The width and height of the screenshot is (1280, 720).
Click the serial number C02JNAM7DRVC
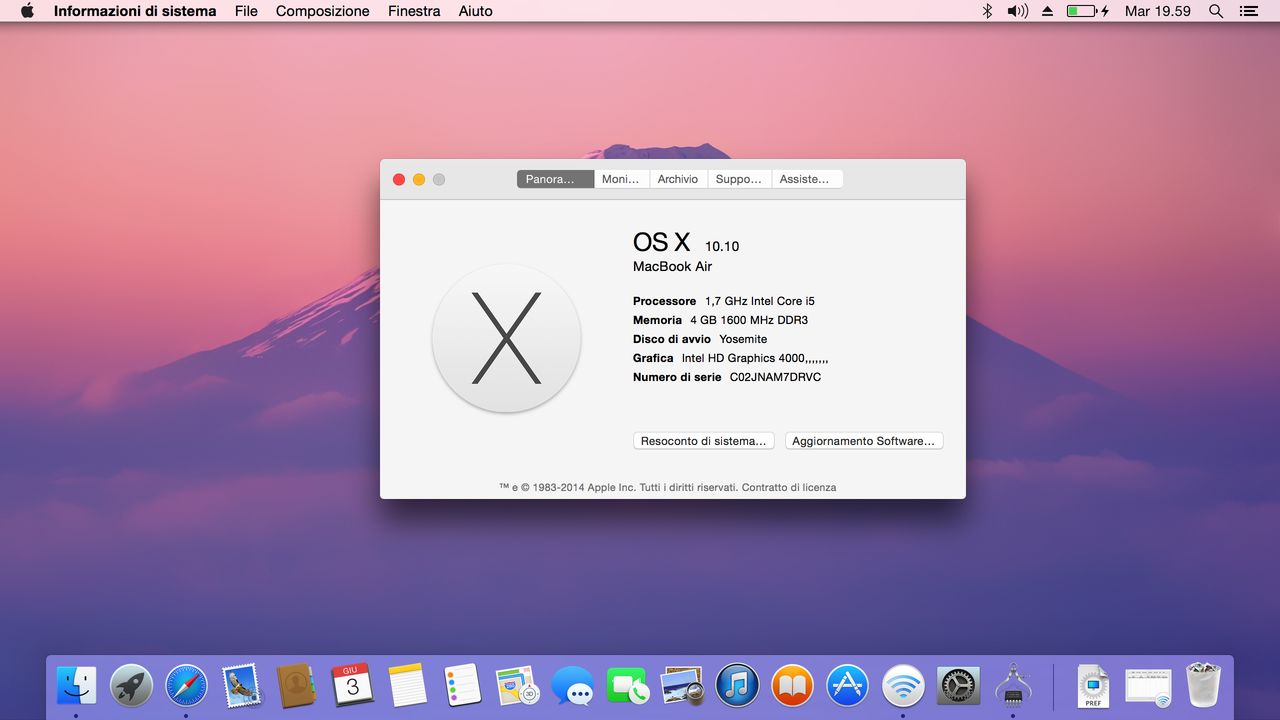click(x=775, y=377)
